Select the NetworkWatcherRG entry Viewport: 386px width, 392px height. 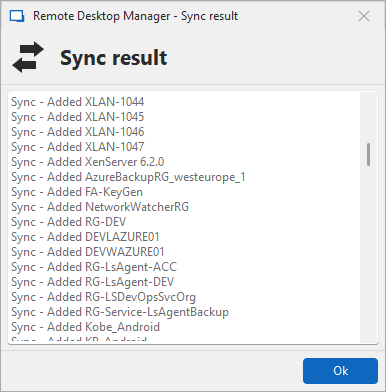point(100,207)
